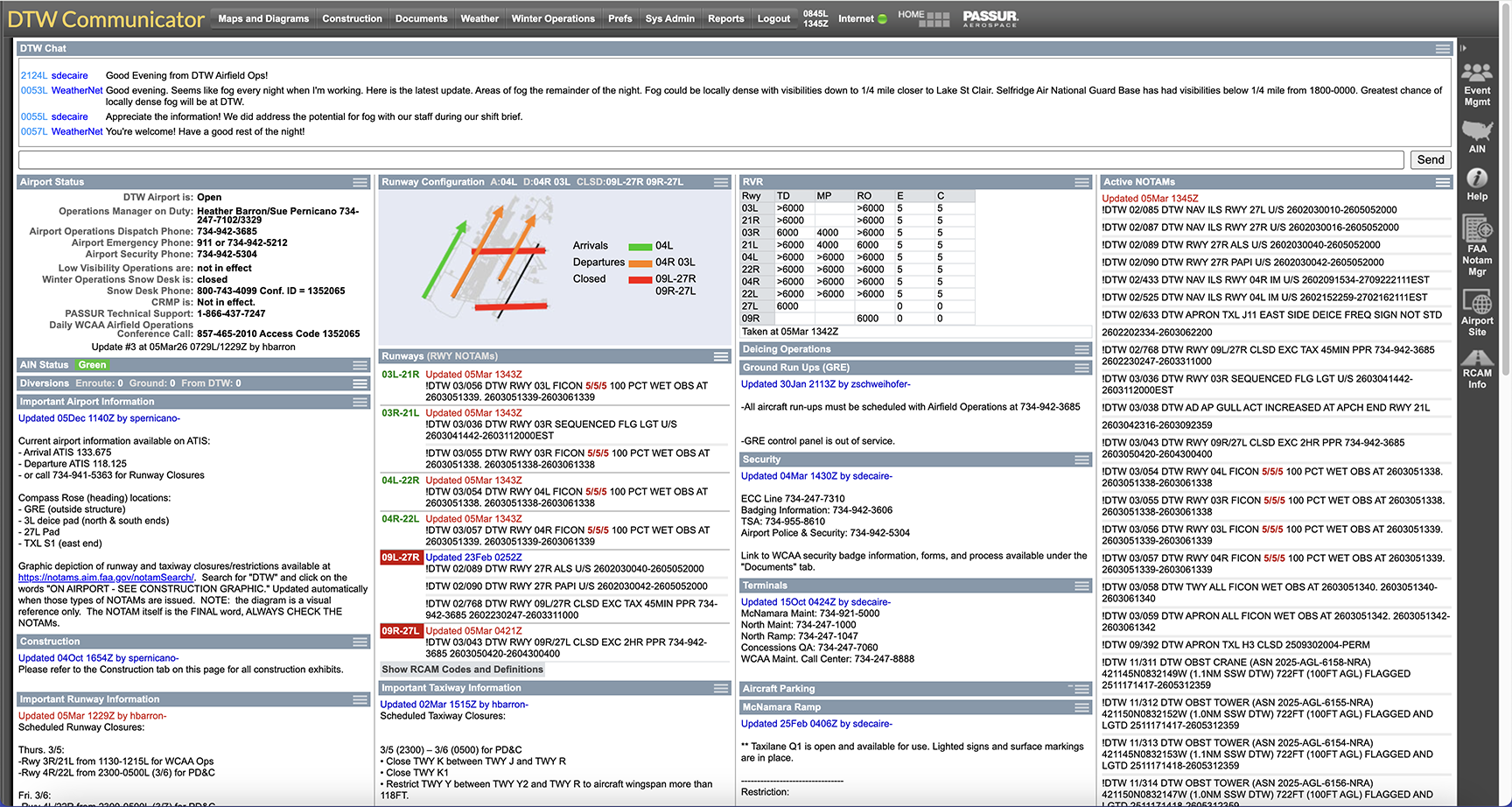Screen dimensions: 1512x807
Task: Open the Event Mgmt sidebar icon
Action: point(1477,74)
